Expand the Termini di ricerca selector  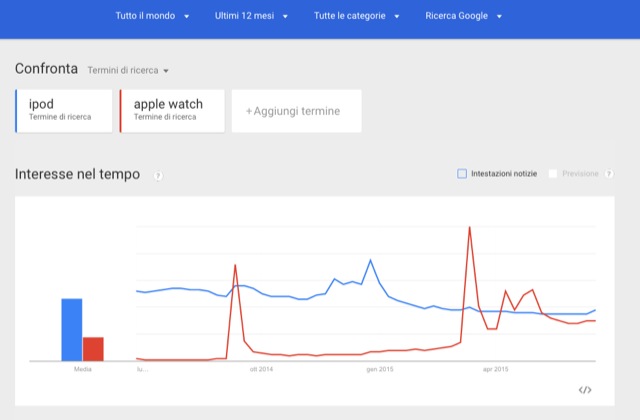[128, 70]
